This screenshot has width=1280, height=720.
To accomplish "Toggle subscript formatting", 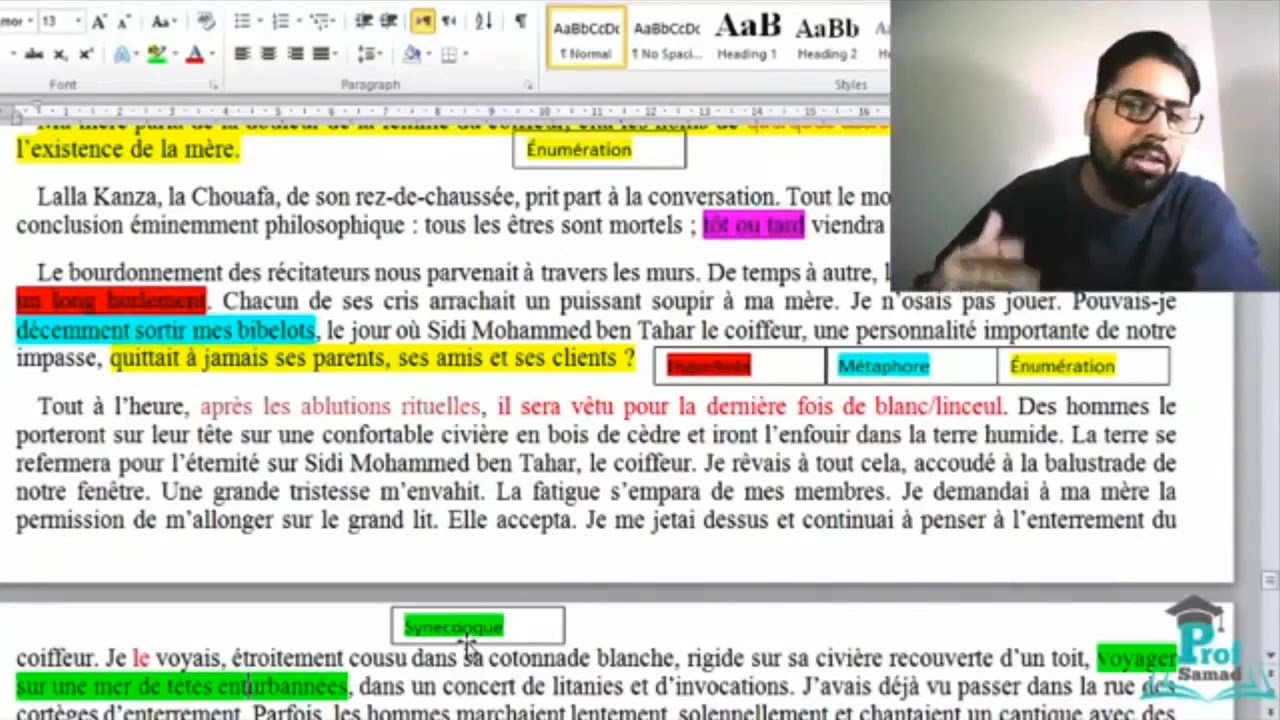I will click(x=60, y=54).
